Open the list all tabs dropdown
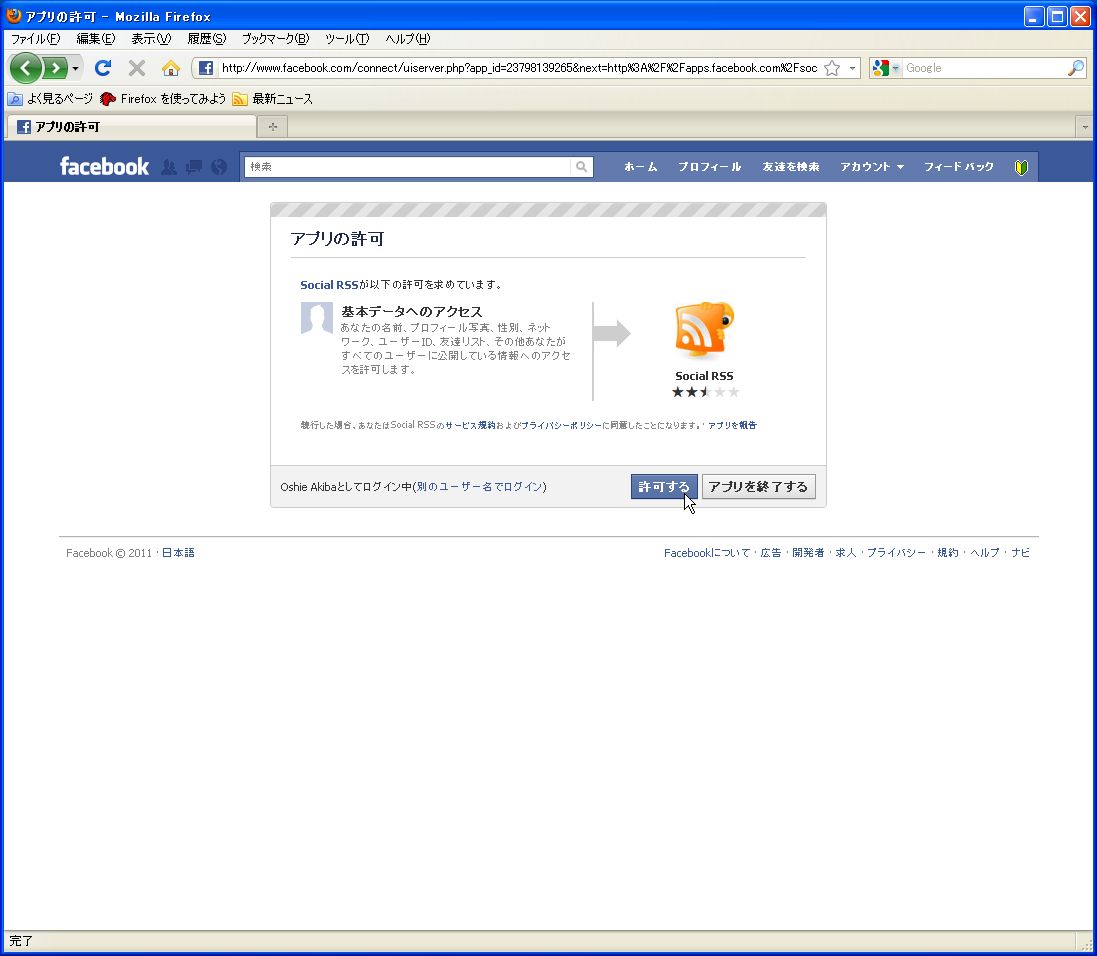The image size is (1097, 956). click(1085, 127)
